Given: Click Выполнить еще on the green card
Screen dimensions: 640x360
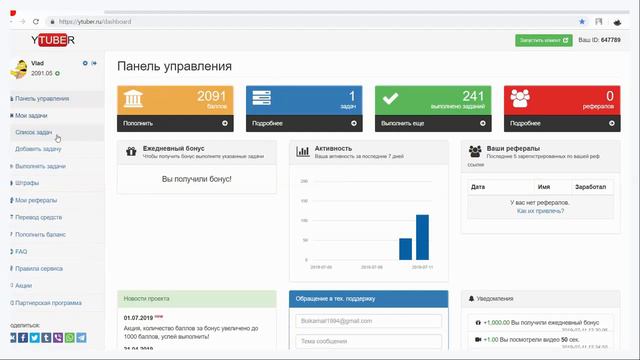Looking at the screenshot, I should click(x=402, y=123).
